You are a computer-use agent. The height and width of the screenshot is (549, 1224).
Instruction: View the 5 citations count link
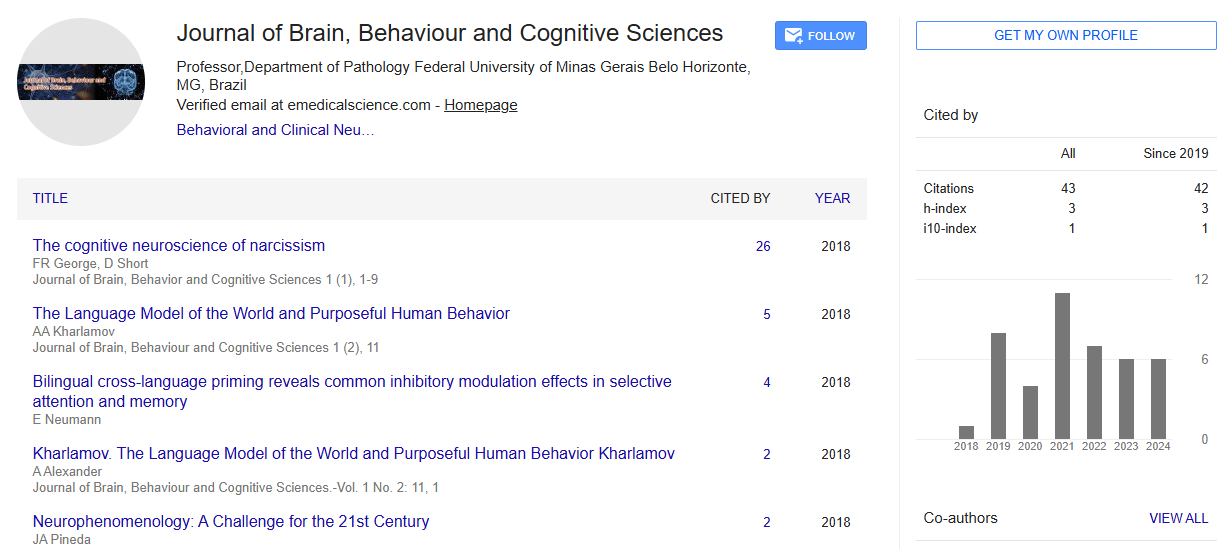pyautogui.click(x=767, y=314)
